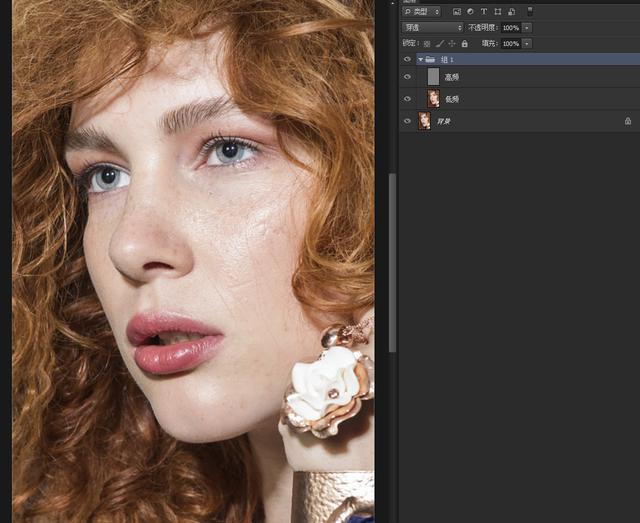Image resolution: width=640 pixels, height=523 pixels.
Task: Toggle visibility of the 低频 layer
Action: [407, 99]
